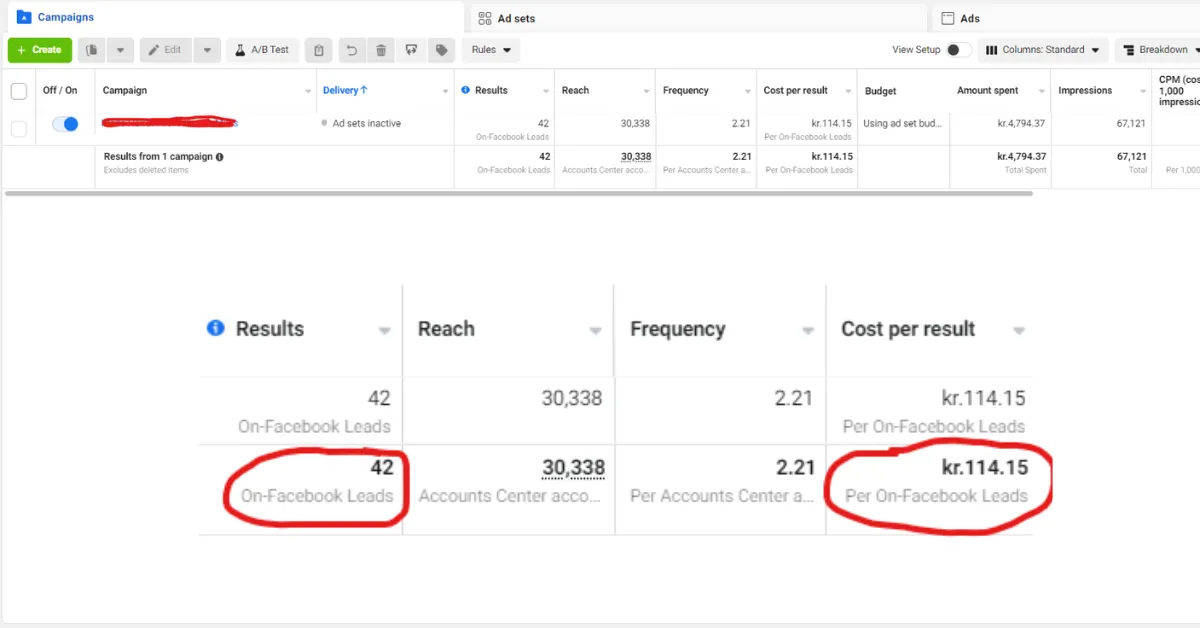Click the Reach column header
The width and height of the screenshot is (1200, 628).
point(576,90)
